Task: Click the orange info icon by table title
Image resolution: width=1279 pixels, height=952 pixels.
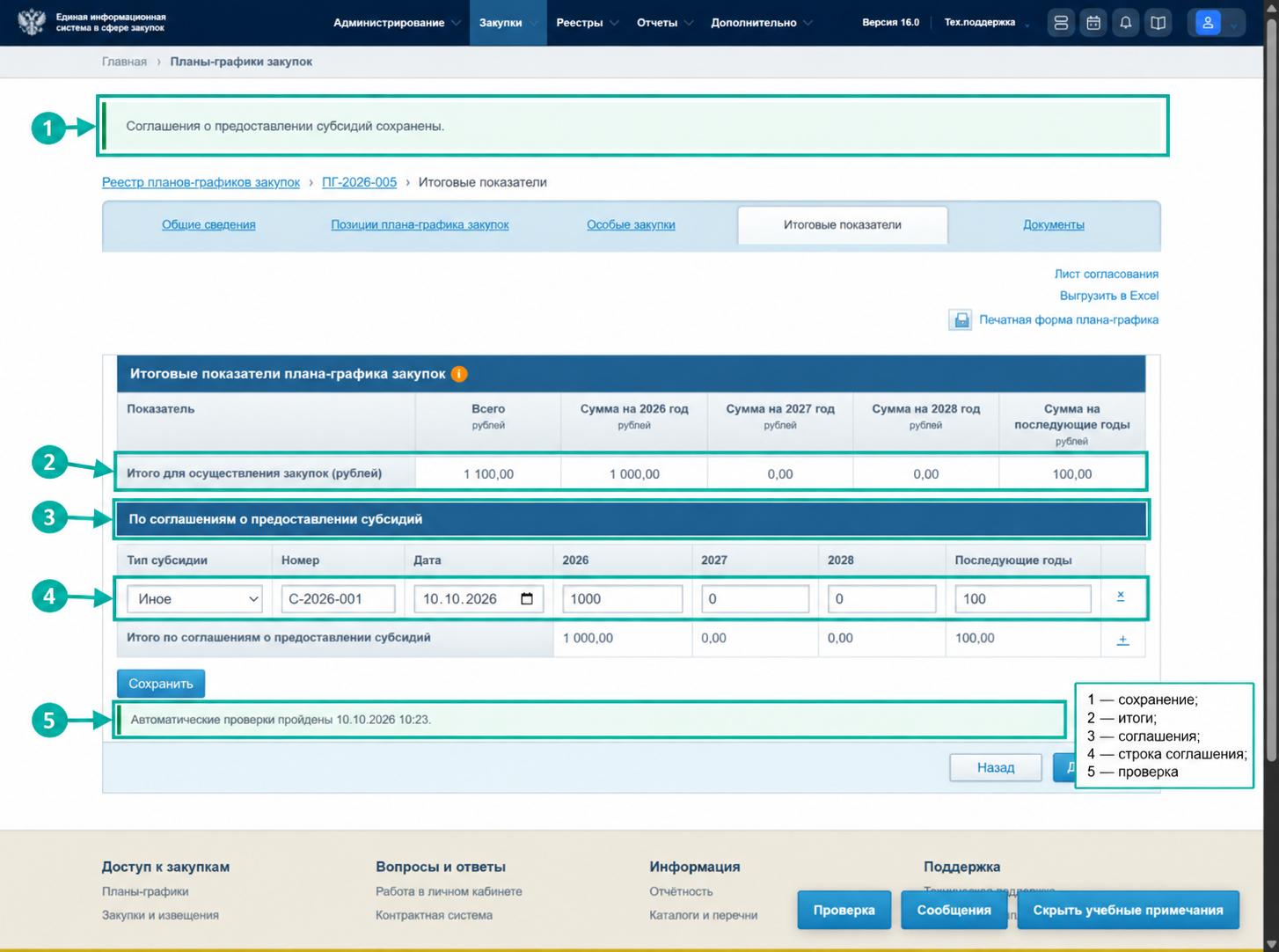Action: (x=459, y=374)
